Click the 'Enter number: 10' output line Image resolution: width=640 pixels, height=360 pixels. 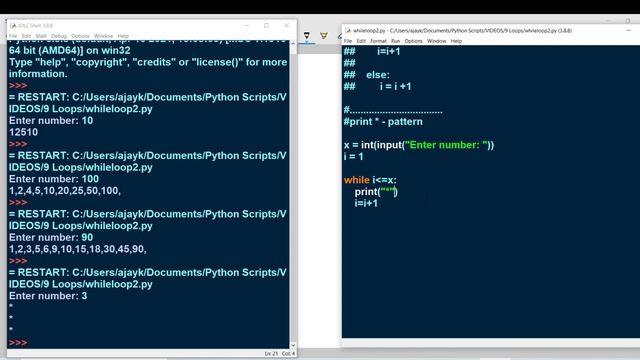tap(51, 121)
